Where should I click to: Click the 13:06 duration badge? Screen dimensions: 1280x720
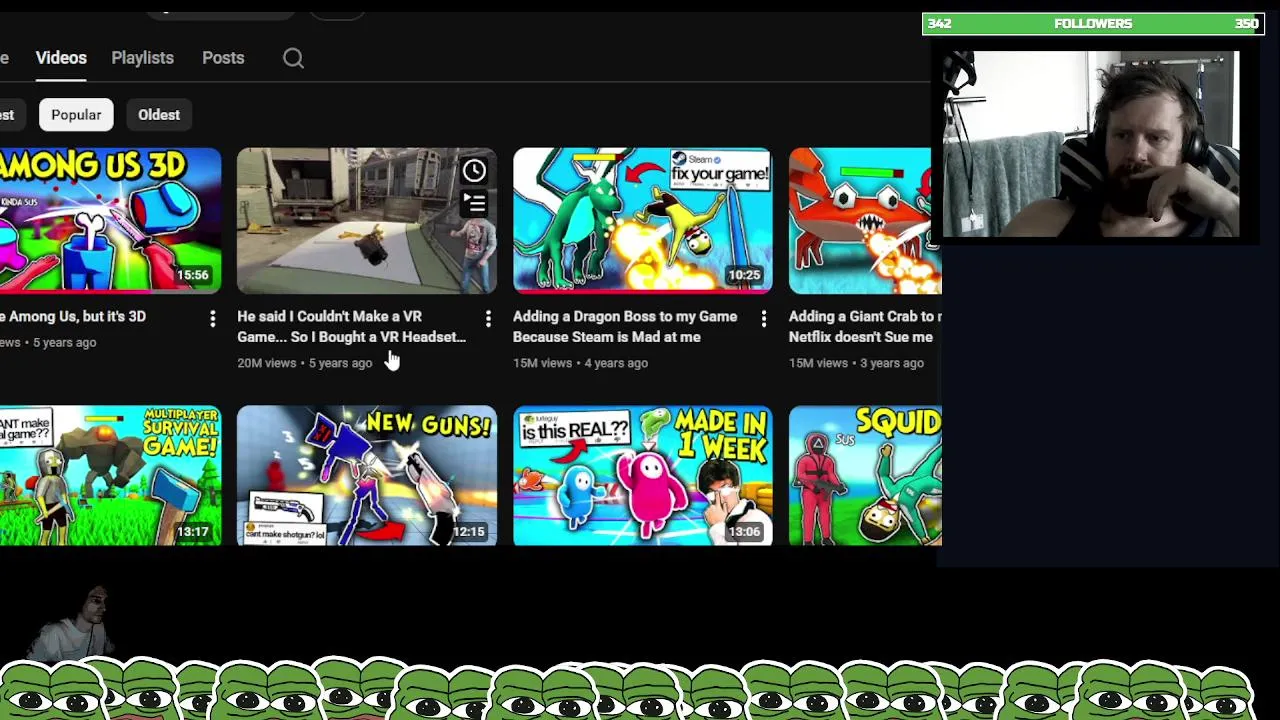[x=744, y=532]
